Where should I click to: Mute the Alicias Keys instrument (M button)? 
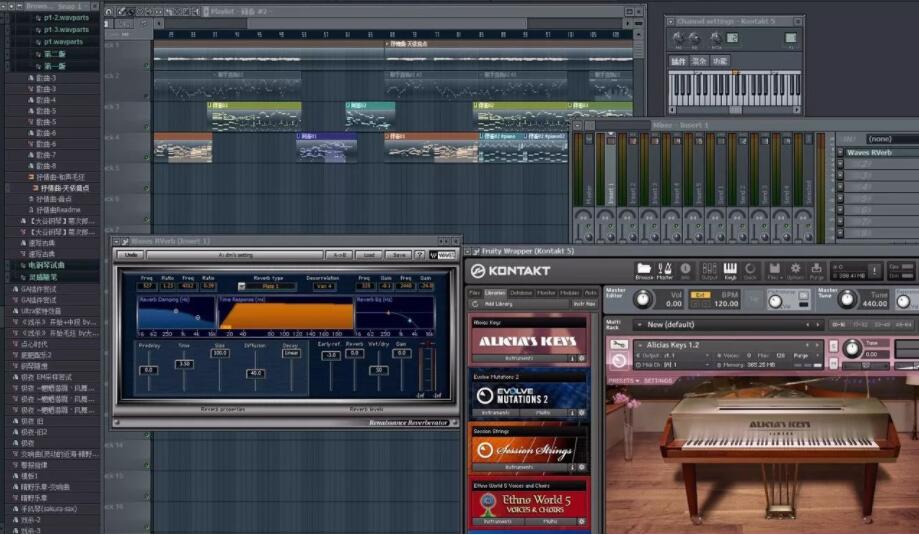point(833,364)
